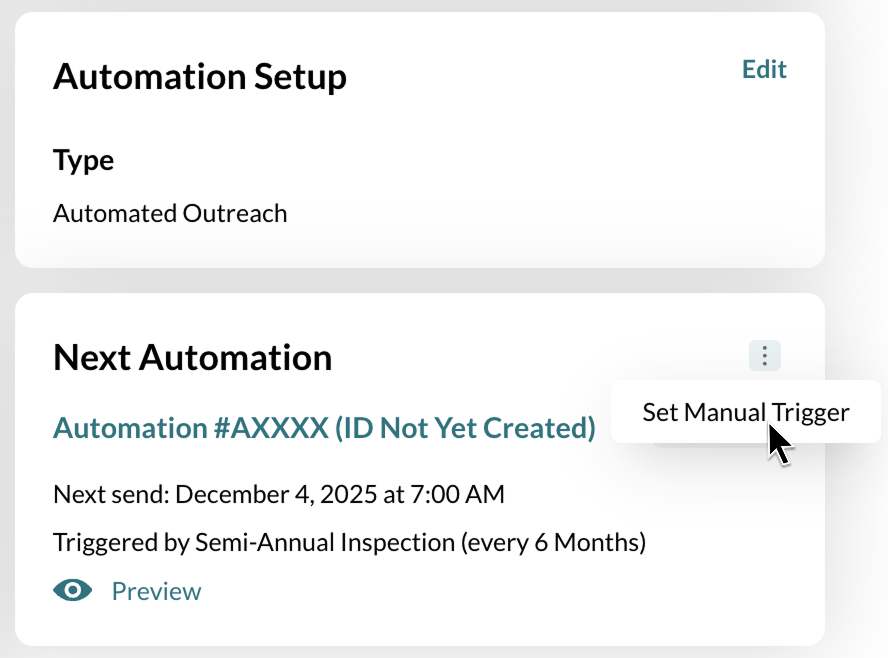Click the Next Automation heading

tap(192, 357)
